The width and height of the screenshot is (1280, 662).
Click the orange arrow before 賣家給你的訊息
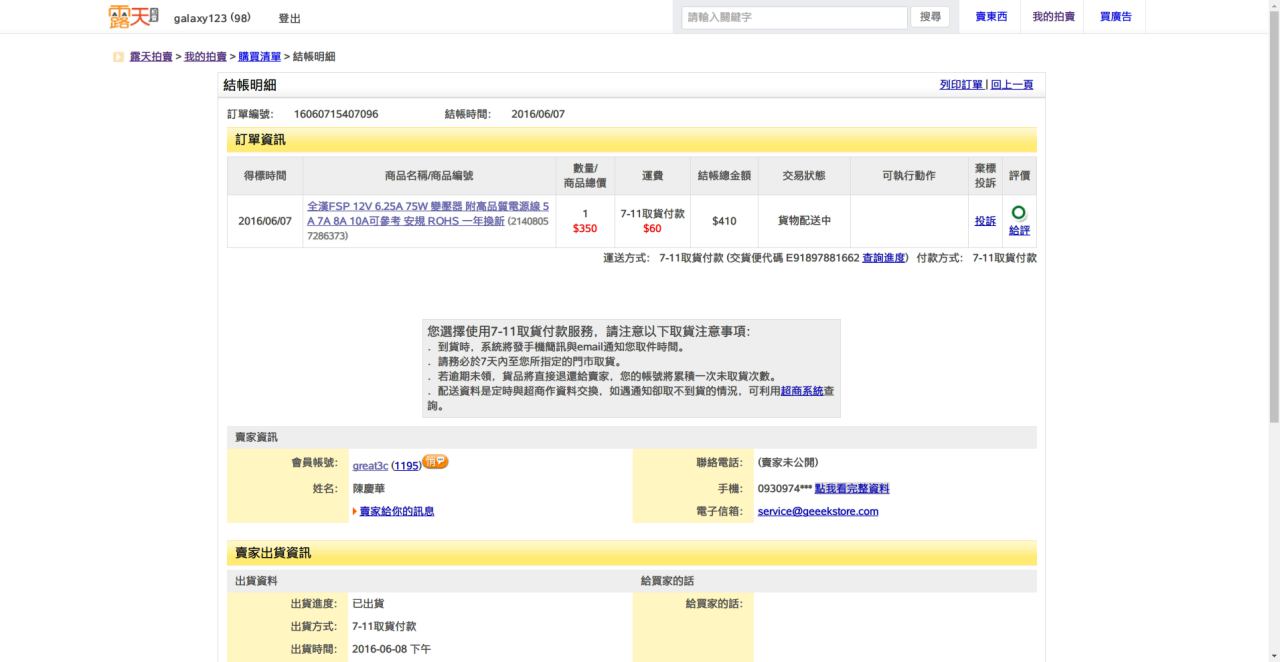355,512
